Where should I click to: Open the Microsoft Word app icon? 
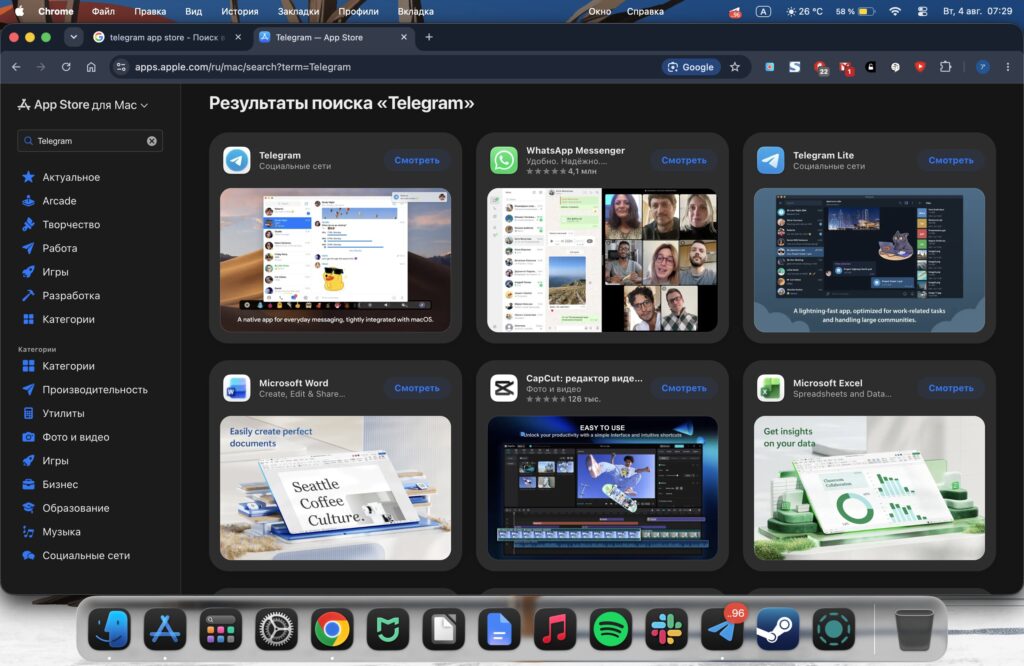coord(236,388)
